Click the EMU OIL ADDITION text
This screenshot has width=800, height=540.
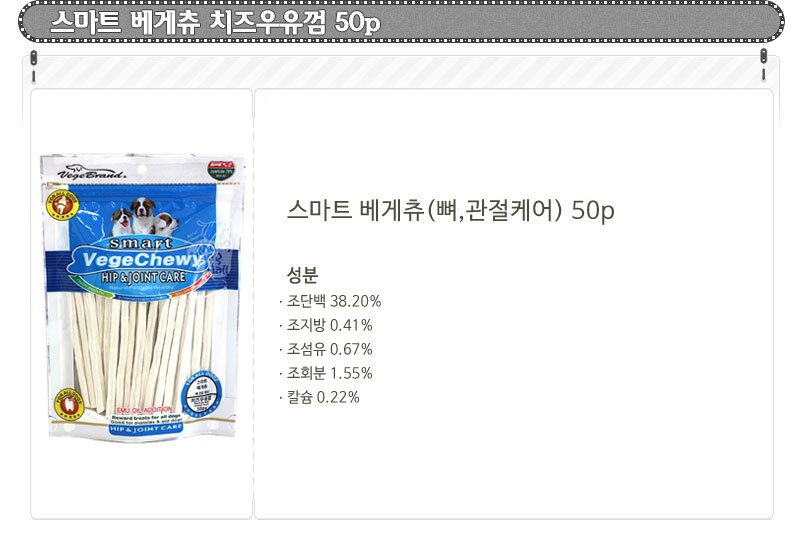click(144, 410)
